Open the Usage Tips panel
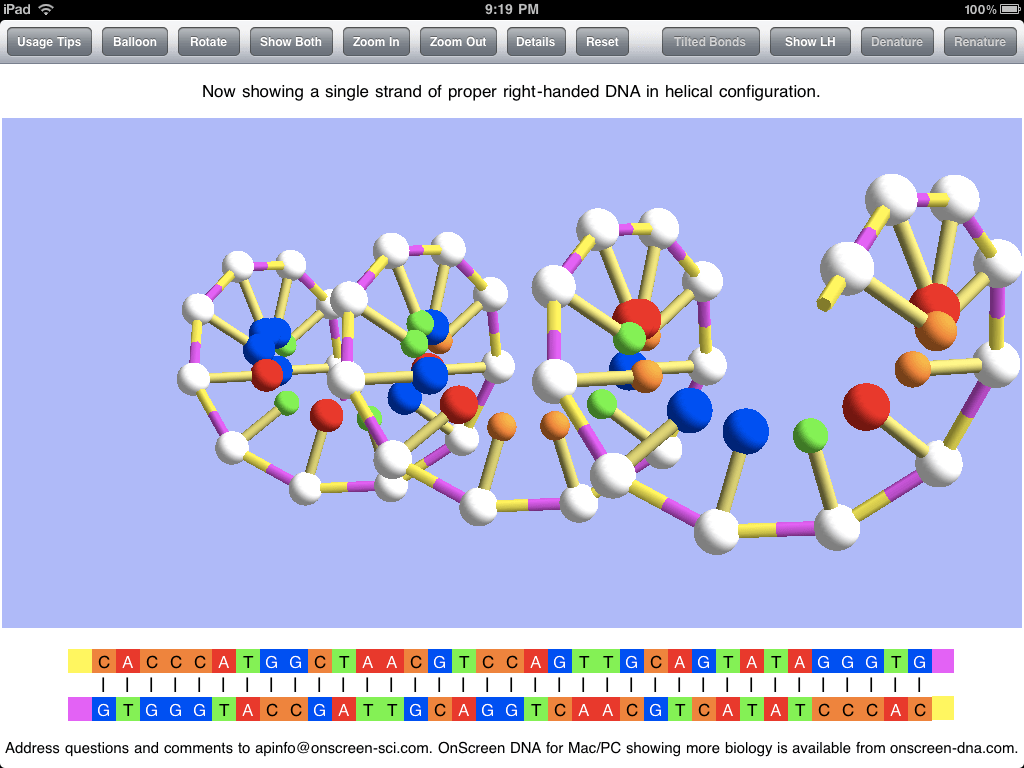The image size is (1024, 768). [49, 42]
